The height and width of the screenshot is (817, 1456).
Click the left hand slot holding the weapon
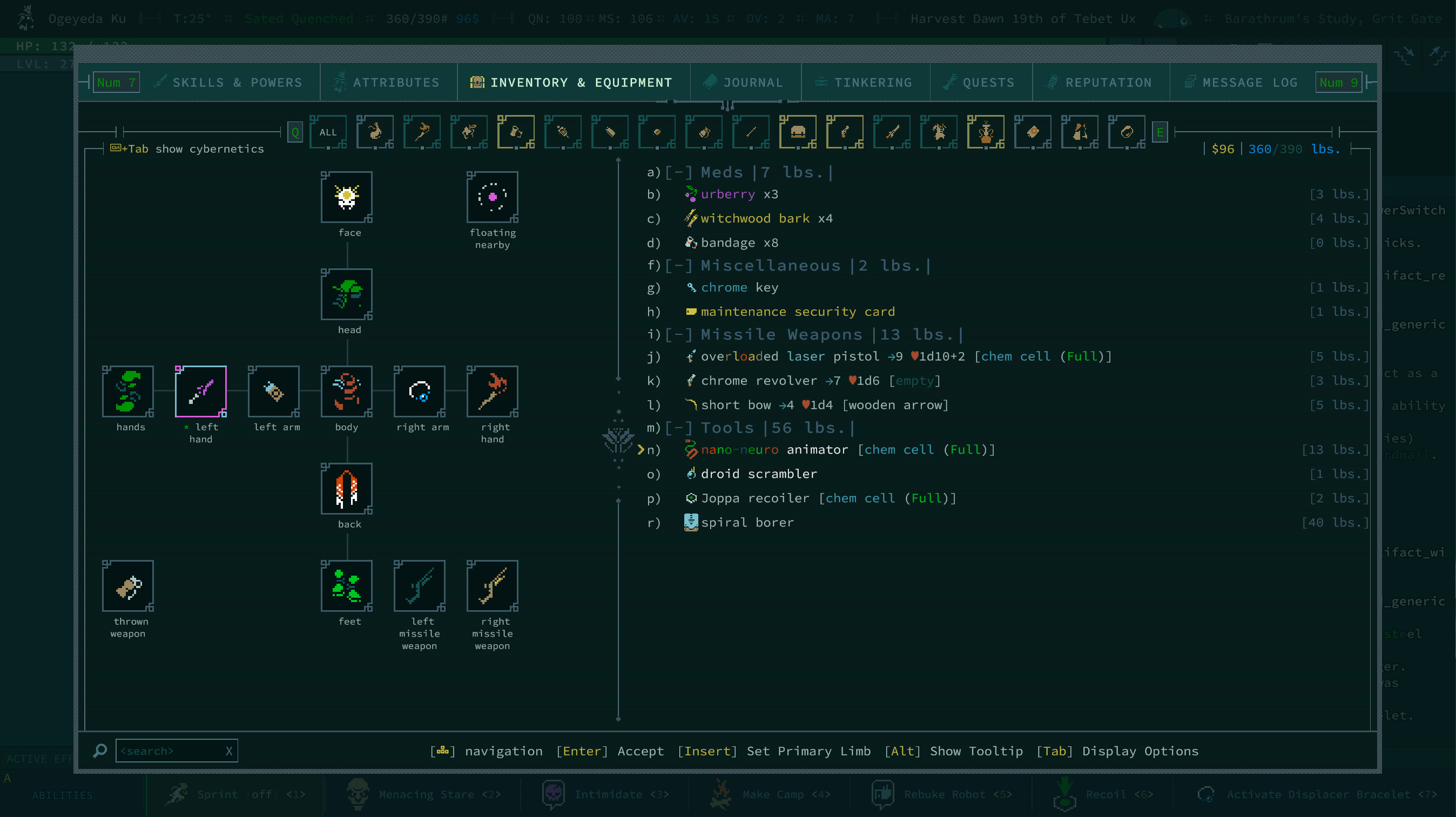[x=201, y=391]
